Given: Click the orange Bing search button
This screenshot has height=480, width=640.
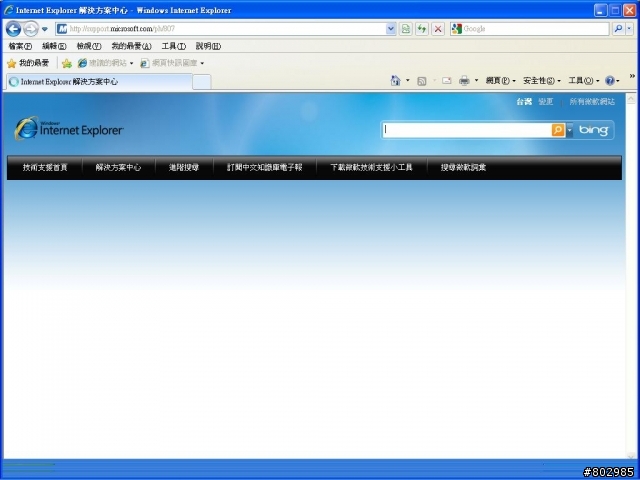Looking at the screenshot, I should tap(558, 130).
